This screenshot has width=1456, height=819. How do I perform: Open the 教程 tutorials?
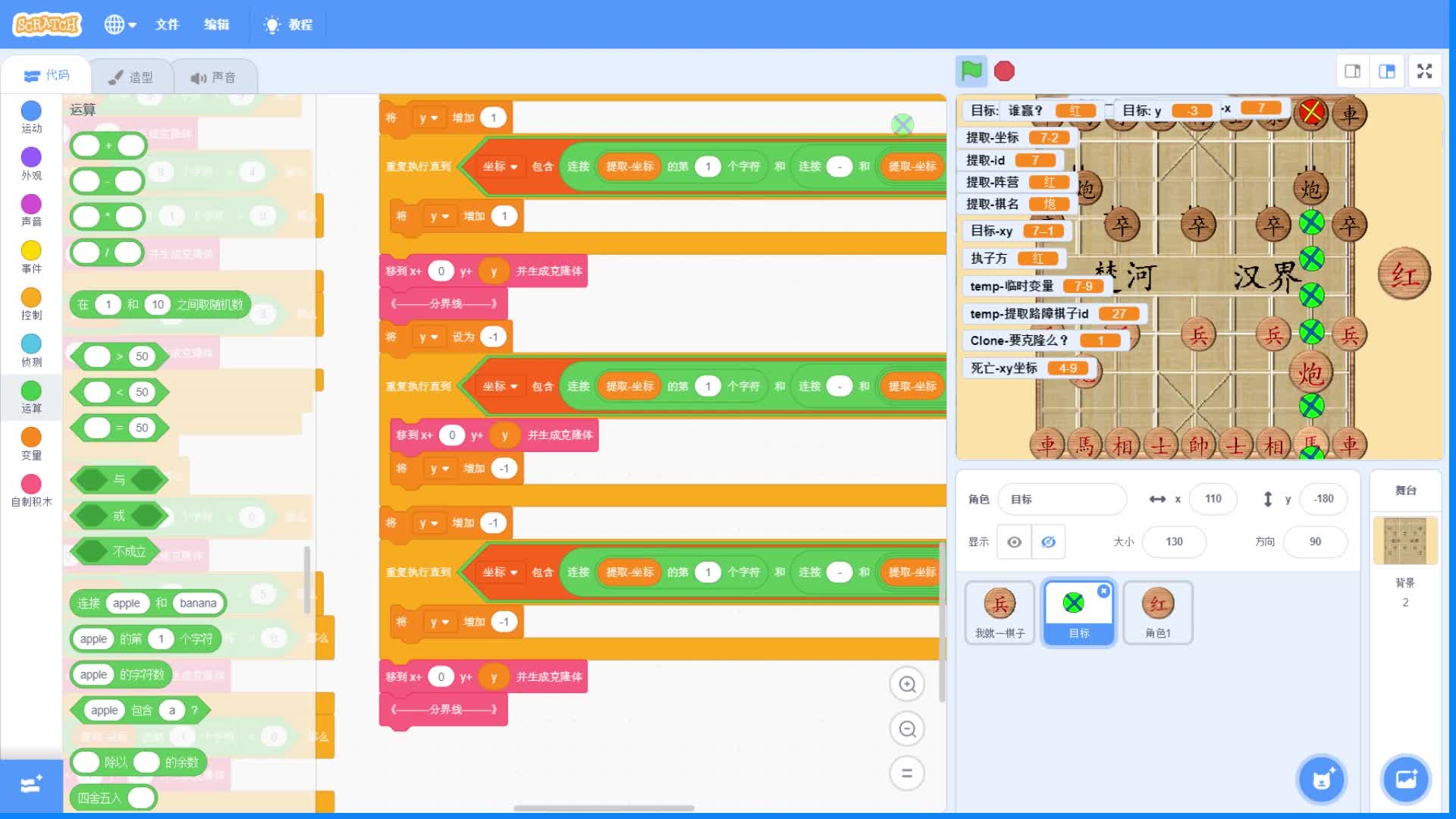[x=288, y=24]
